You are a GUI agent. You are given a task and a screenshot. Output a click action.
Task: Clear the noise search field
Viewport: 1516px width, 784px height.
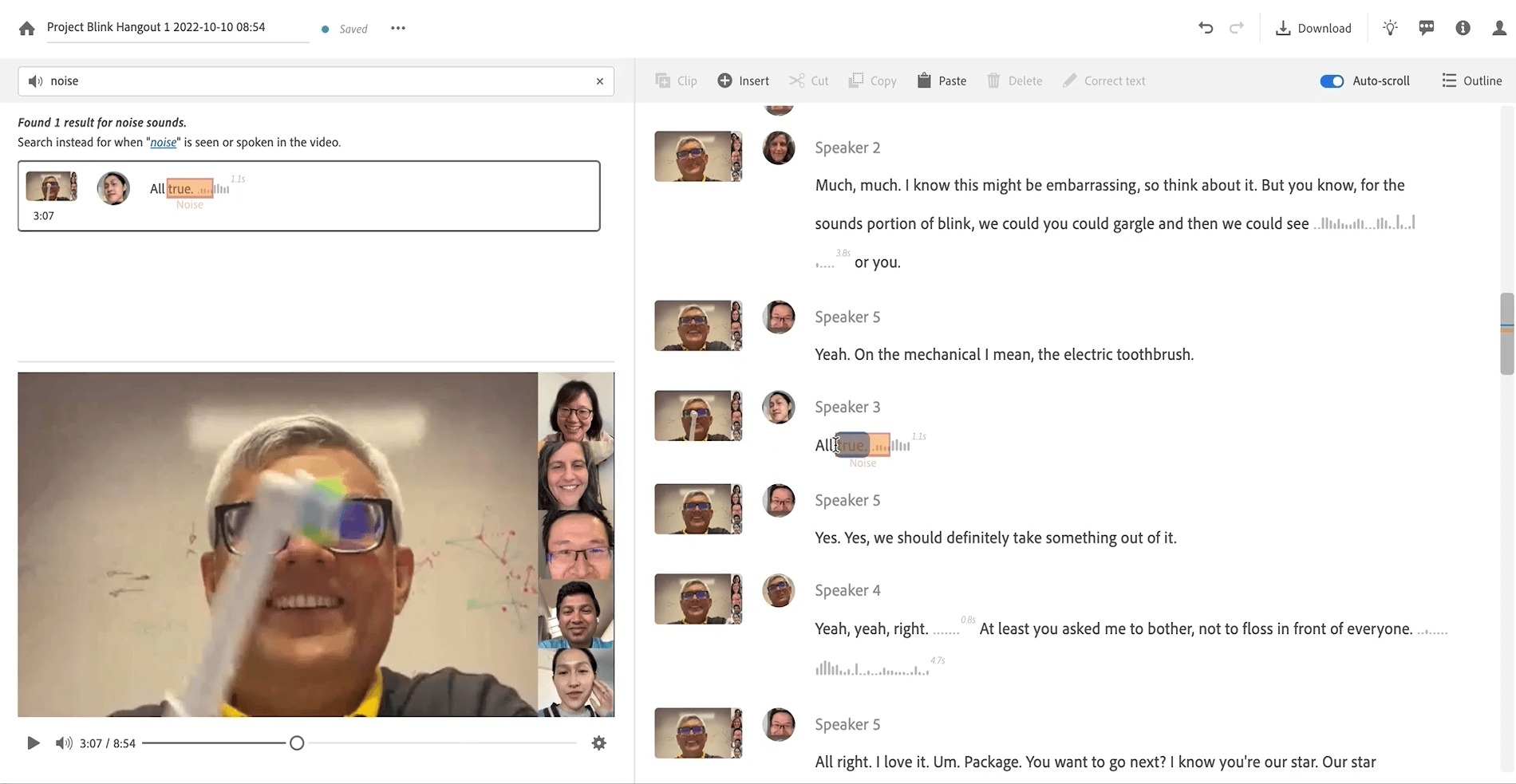pos(599,81)
